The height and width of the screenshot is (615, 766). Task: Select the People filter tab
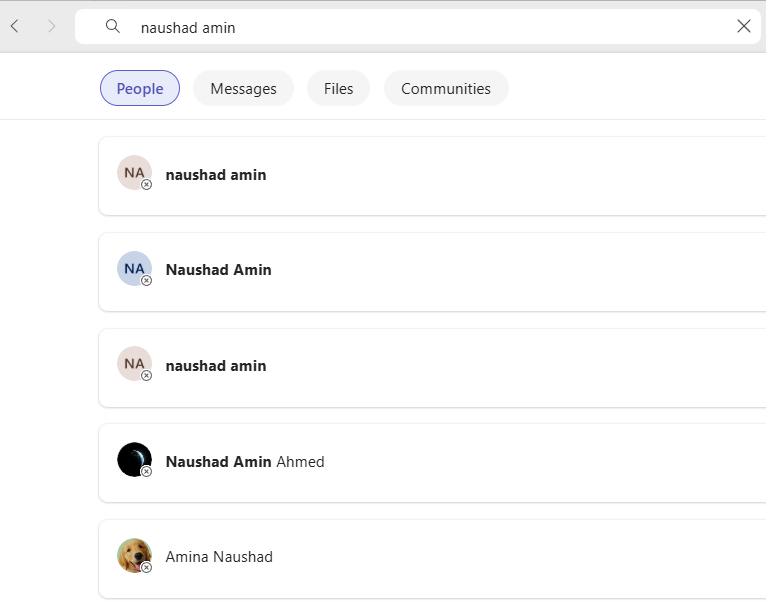(140, 88)
